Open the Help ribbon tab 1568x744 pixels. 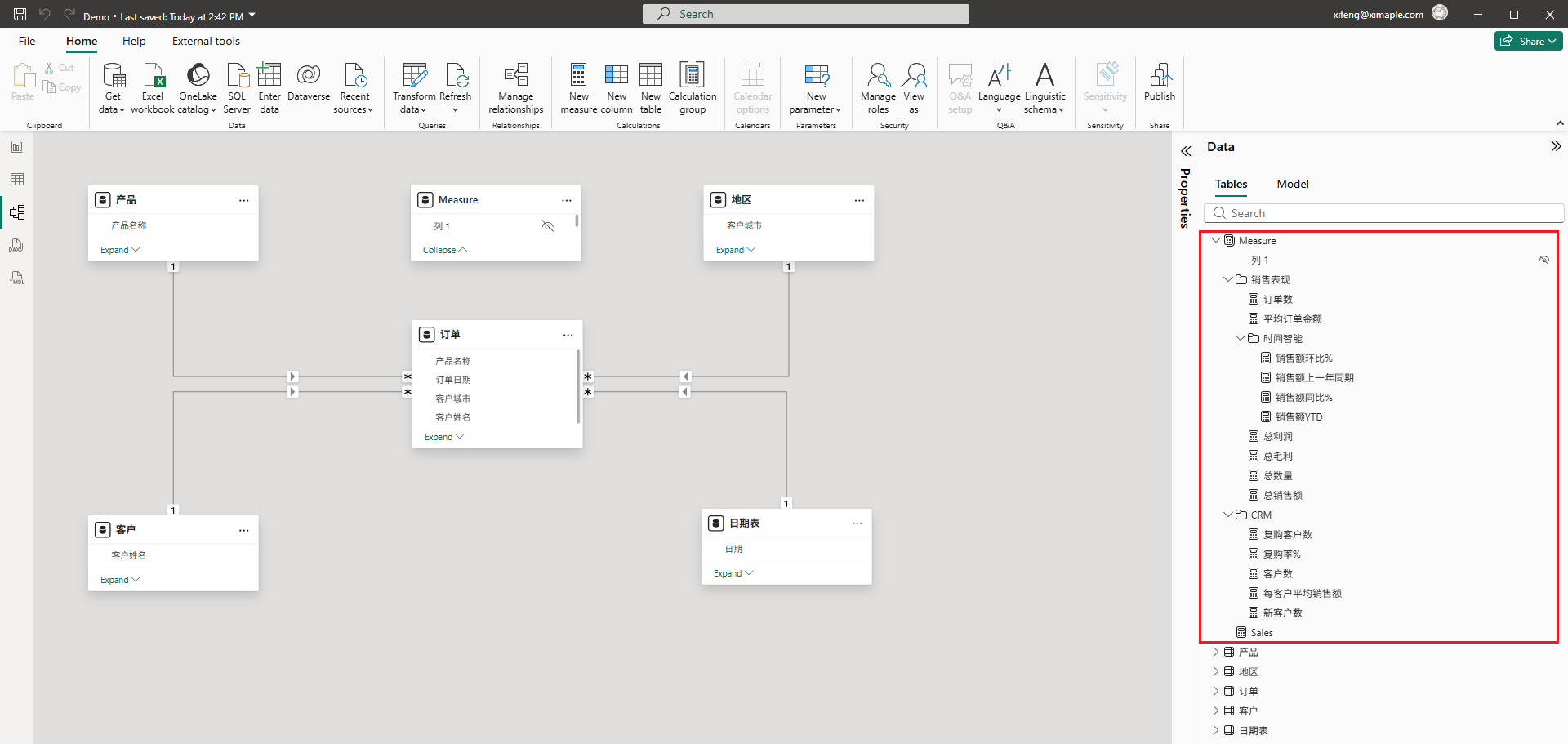134,41
